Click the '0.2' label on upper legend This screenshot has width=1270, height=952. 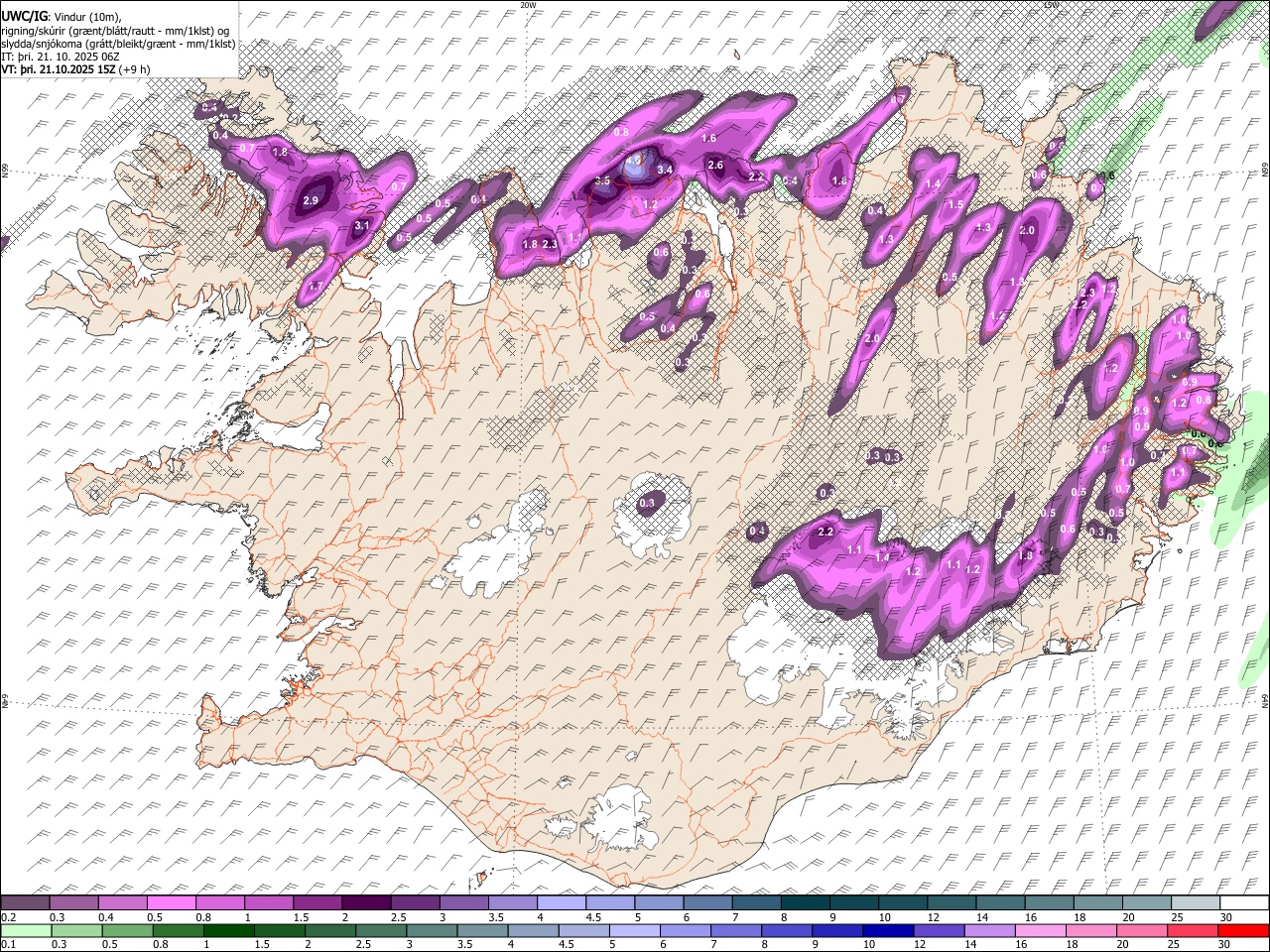[x=8, y=917]
